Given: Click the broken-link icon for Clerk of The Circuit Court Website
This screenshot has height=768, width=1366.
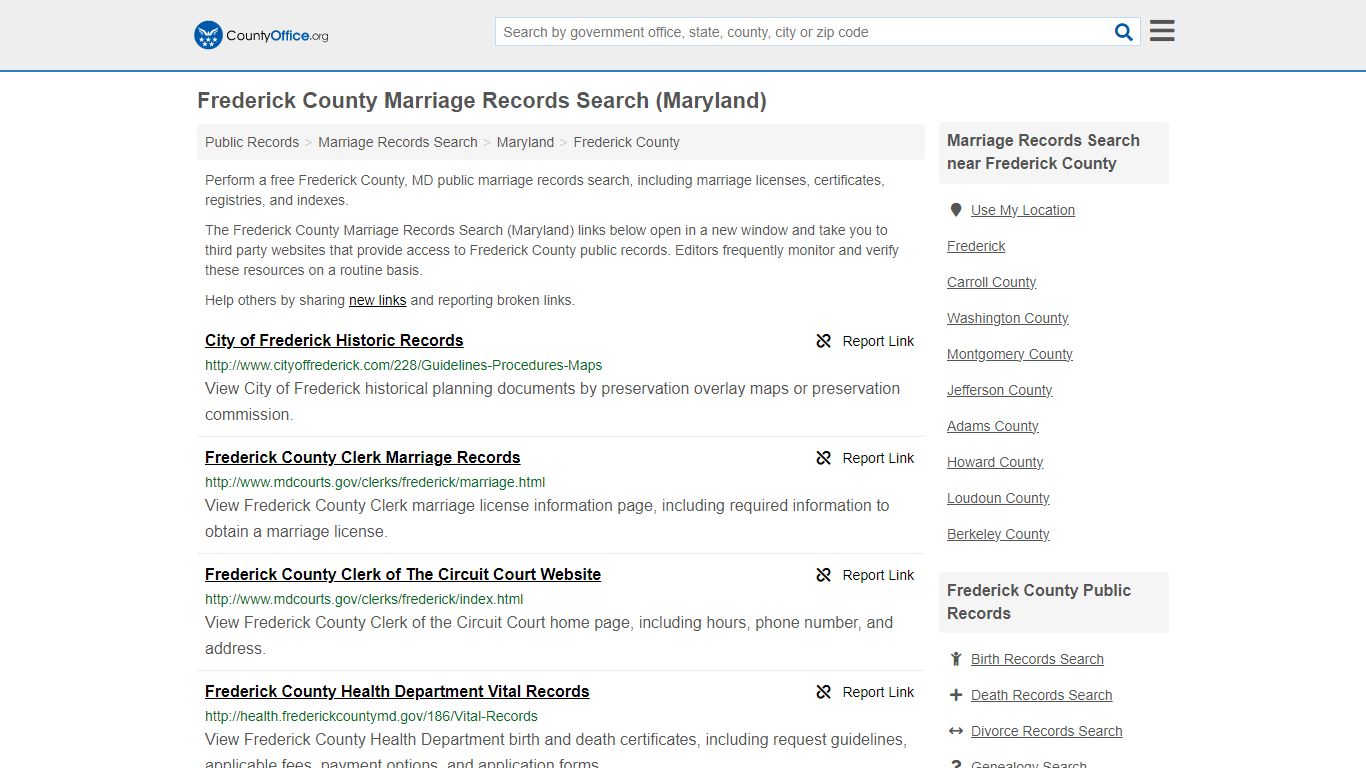Looking at the screenshot, I should coord(824,575).
